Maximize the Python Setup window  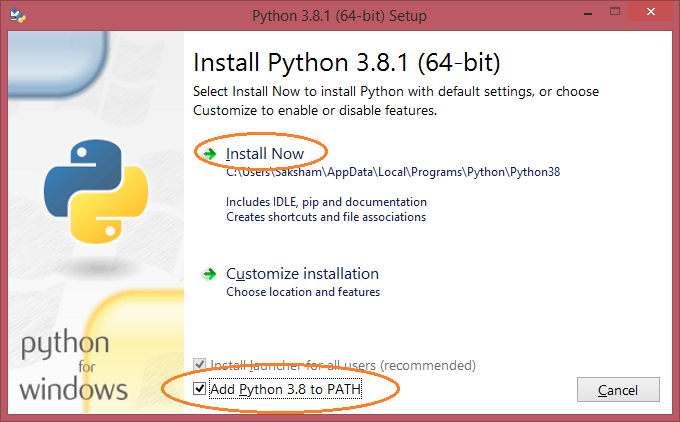coord(615,12)
